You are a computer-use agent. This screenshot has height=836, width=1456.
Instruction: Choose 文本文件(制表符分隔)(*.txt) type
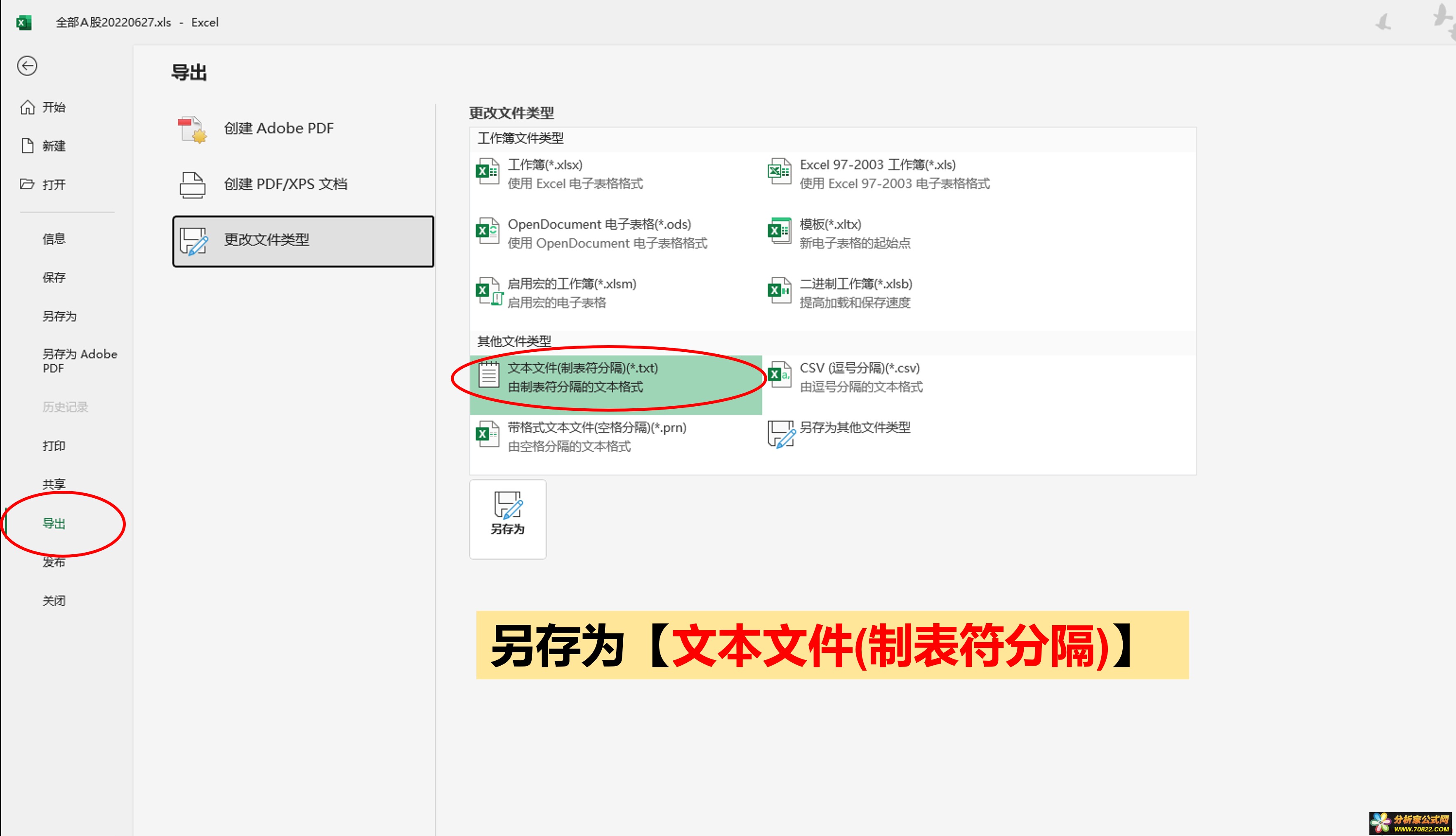[x=615, y=385]
